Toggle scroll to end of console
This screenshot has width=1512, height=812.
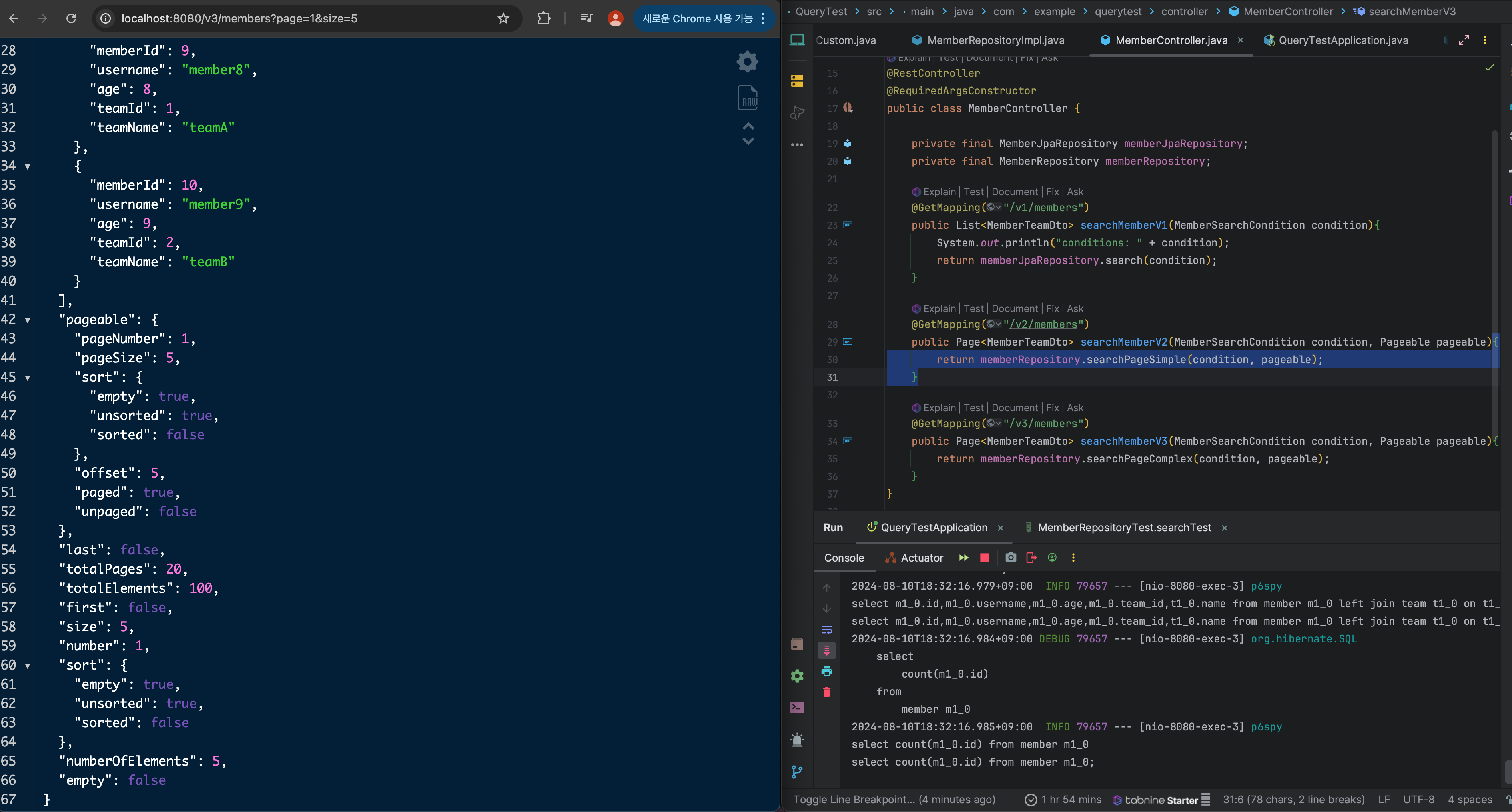pos(826,650)
